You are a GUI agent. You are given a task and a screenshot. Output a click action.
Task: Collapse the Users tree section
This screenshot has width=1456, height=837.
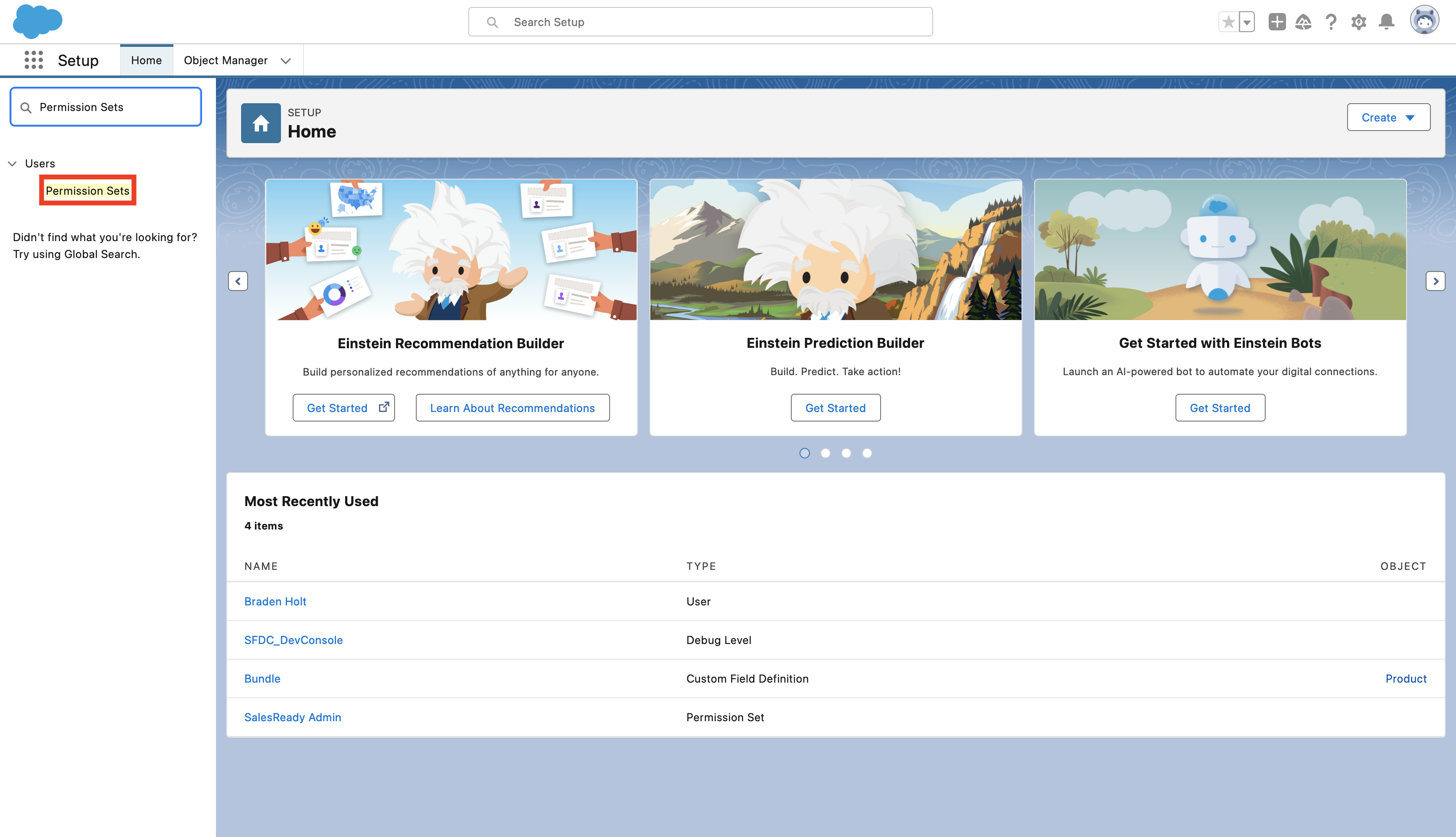click(12, 163)
